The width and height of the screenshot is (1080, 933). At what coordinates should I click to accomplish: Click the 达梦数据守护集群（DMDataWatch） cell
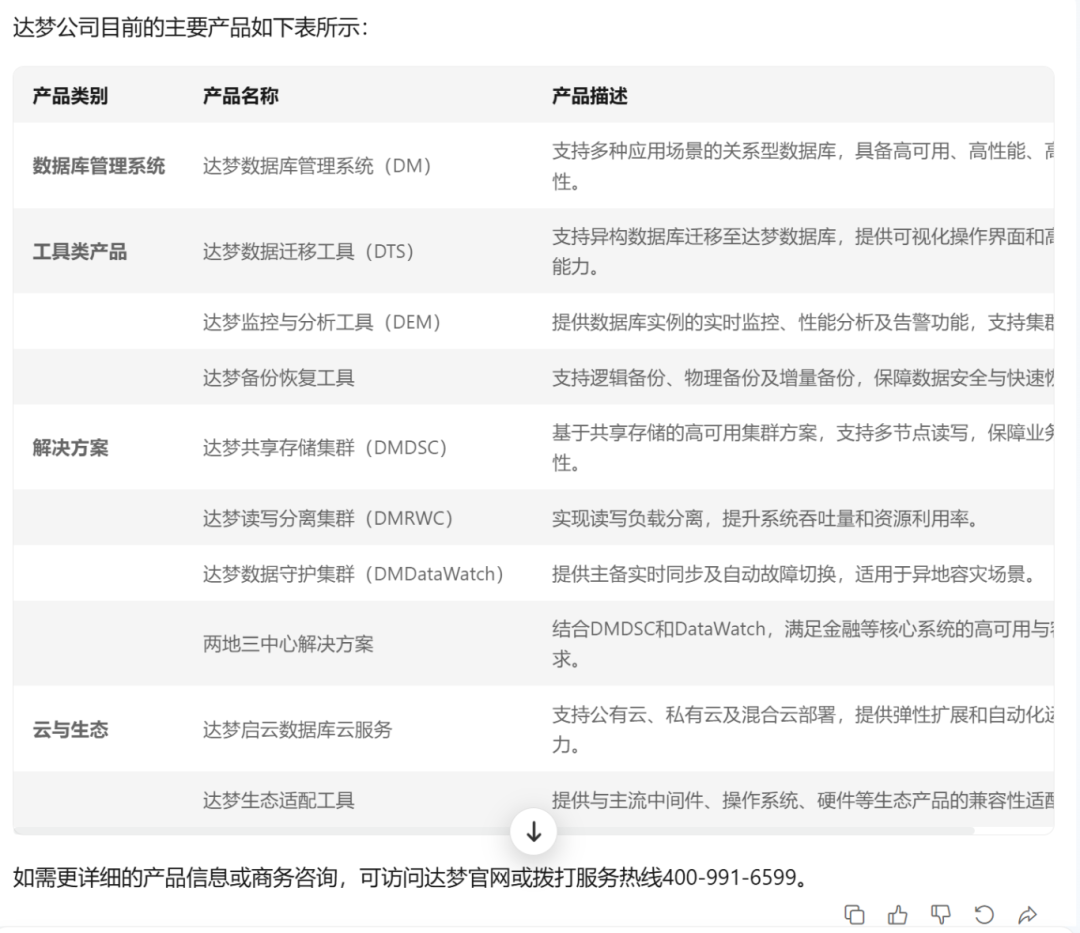(x=353, y=574)
